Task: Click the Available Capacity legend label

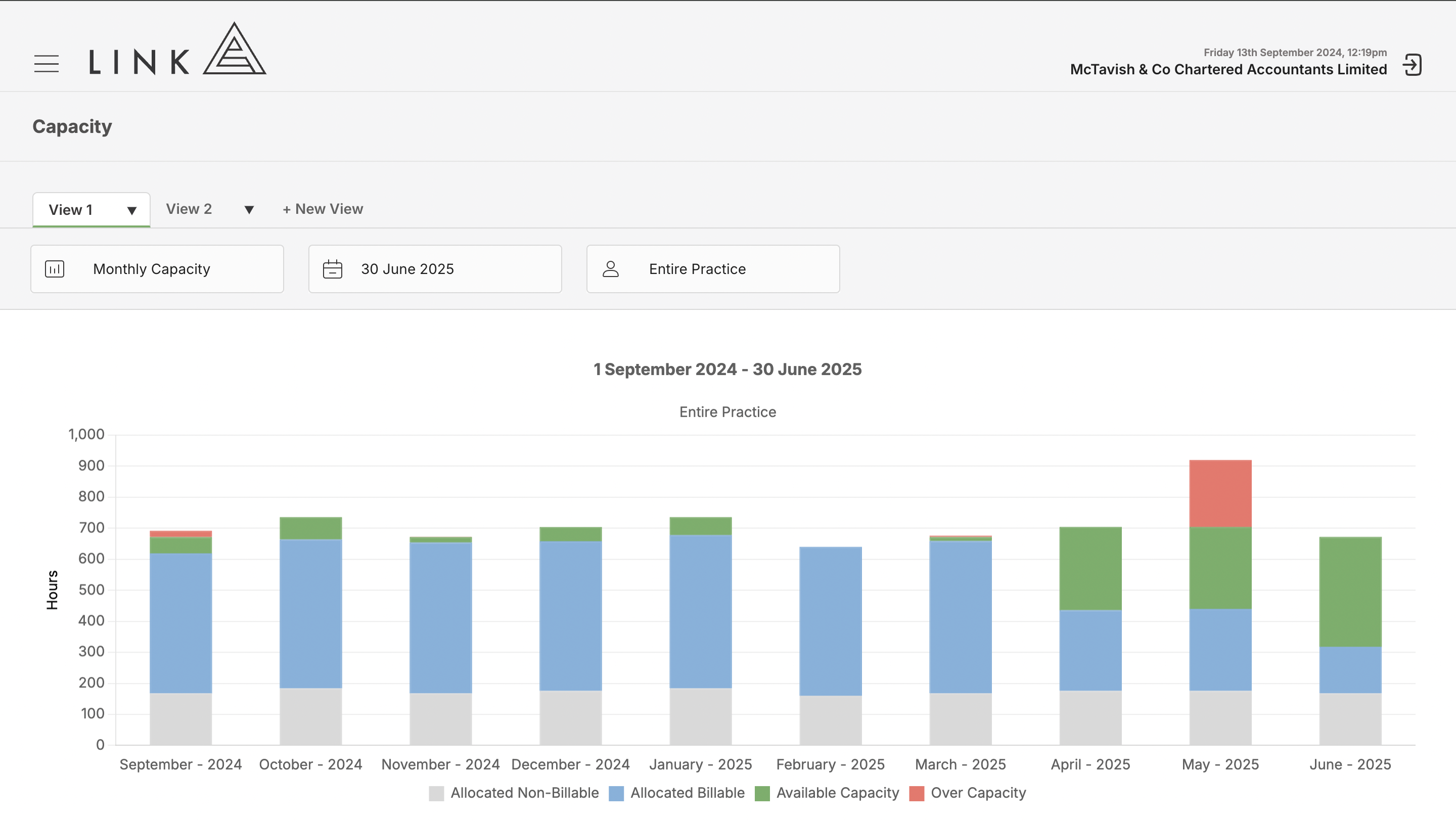Action: pos(838,793)
